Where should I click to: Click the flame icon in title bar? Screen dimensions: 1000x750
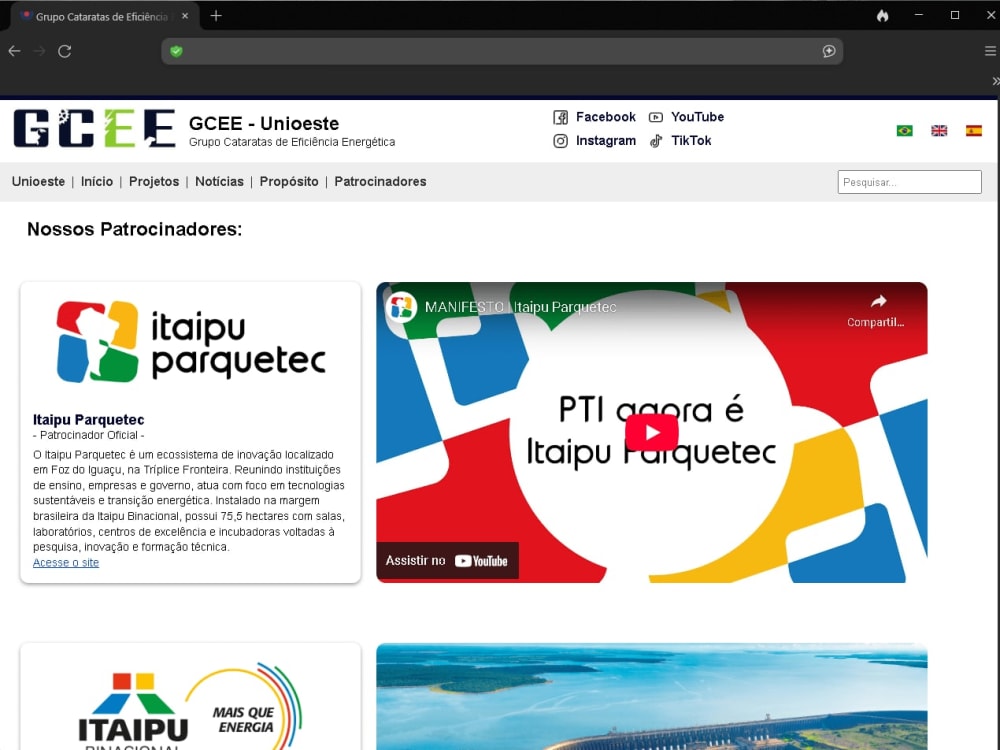tap(883, 15)
